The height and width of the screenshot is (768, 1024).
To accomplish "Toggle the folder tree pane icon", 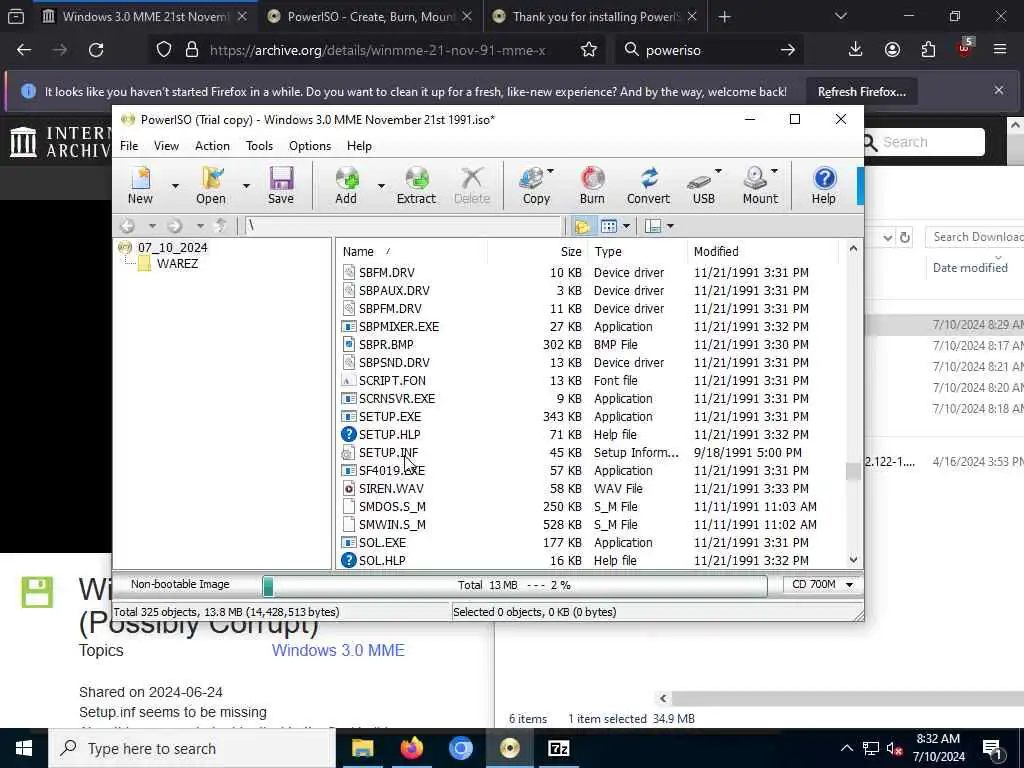I will pyautogui.click(x=582, y=226).
